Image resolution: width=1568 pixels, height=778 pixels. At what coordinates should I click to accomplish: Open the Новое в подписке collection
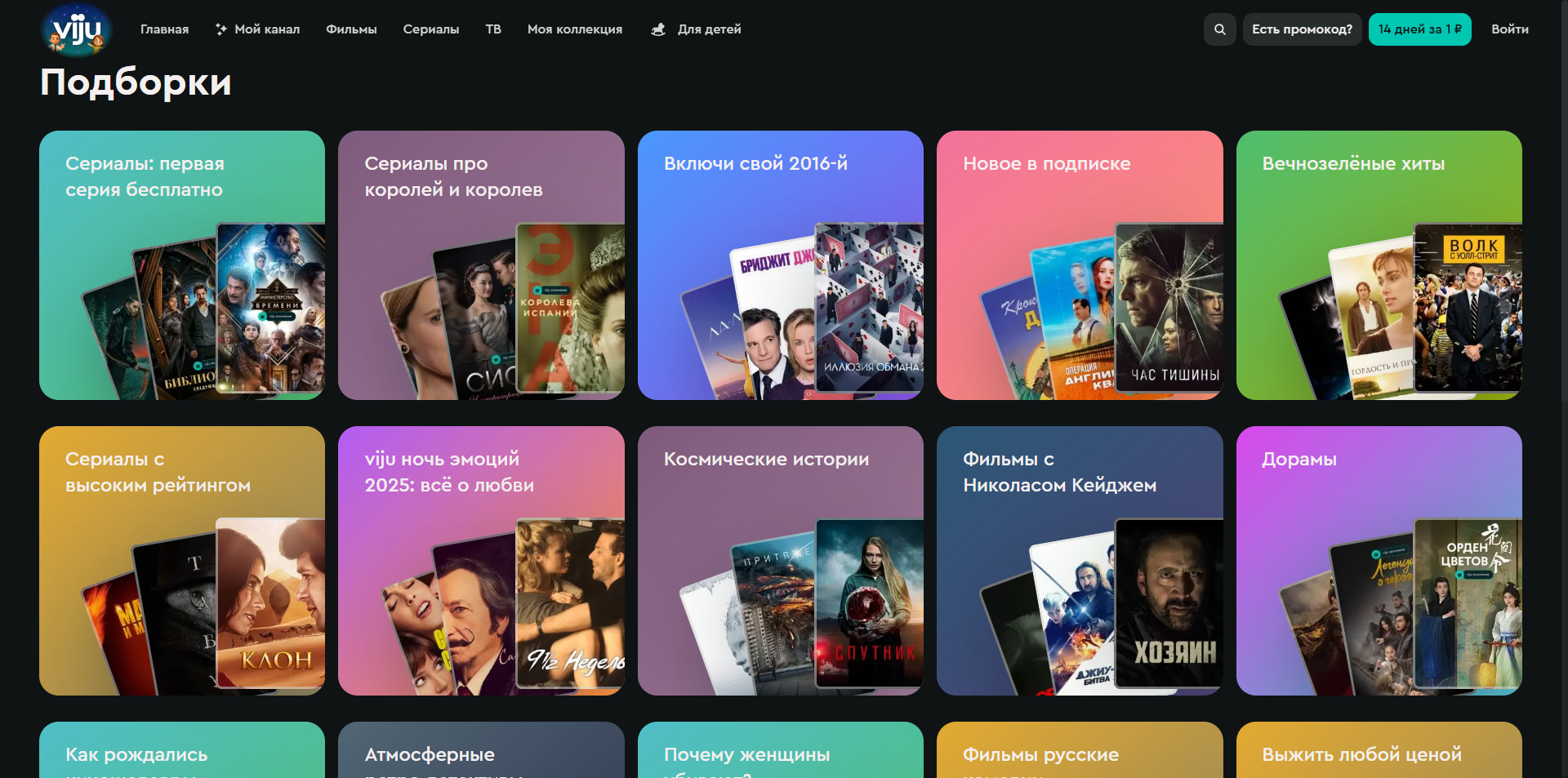(x=1079, y=265)
